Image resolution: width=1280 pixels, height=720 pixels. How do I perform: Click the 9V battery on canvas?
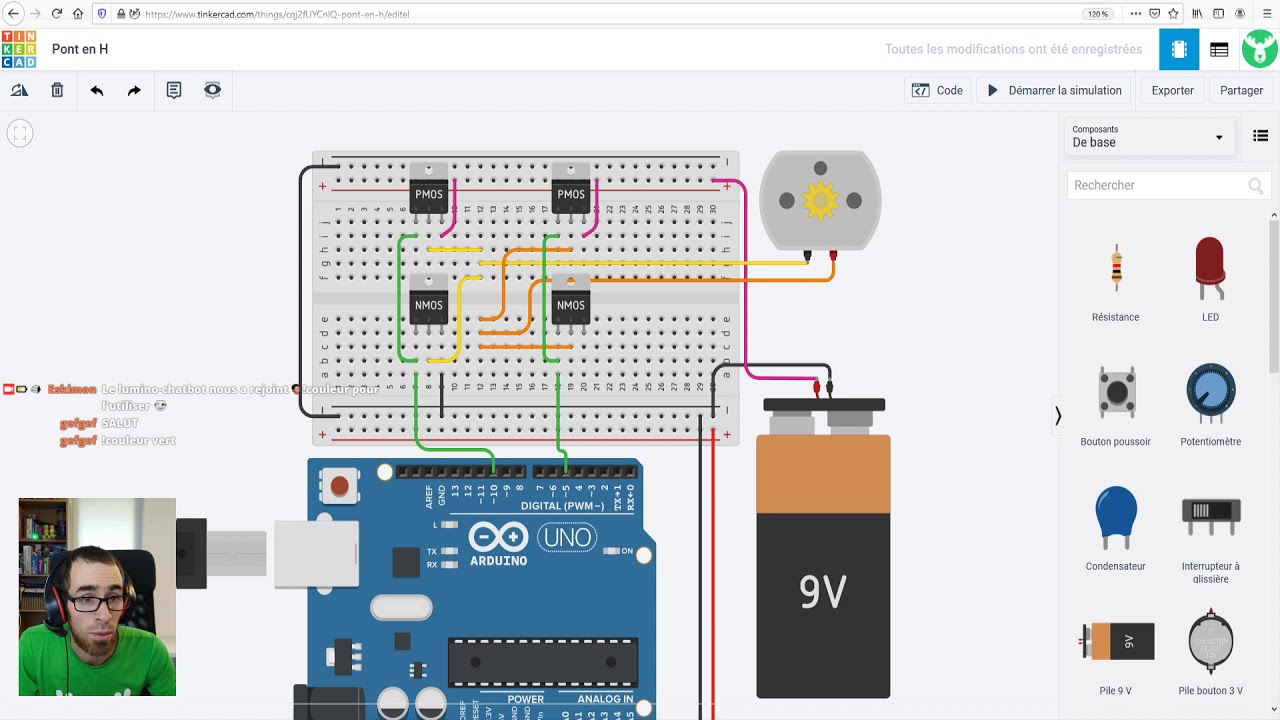click(823, 548)
